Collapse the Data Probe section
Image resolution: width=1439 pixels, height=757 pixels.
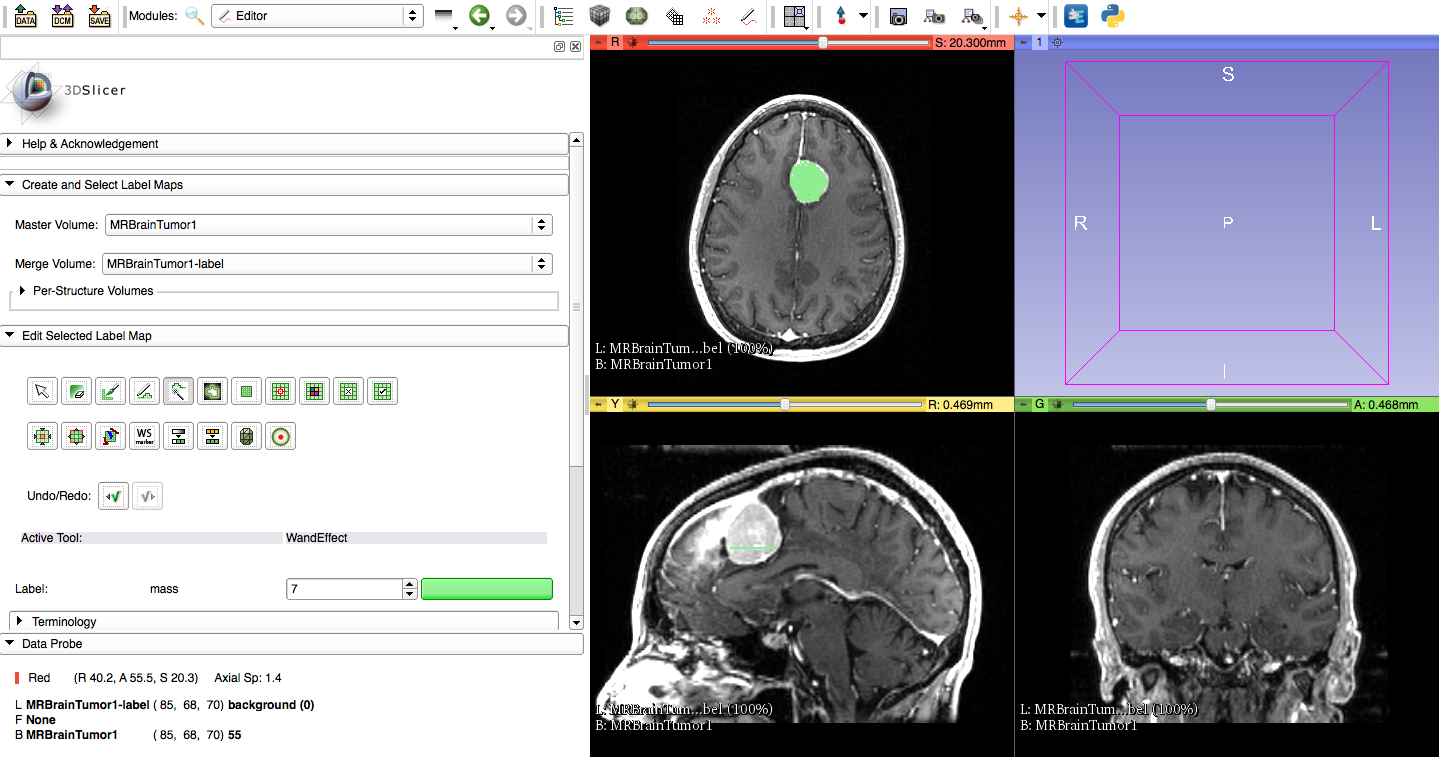click(10, 644)
